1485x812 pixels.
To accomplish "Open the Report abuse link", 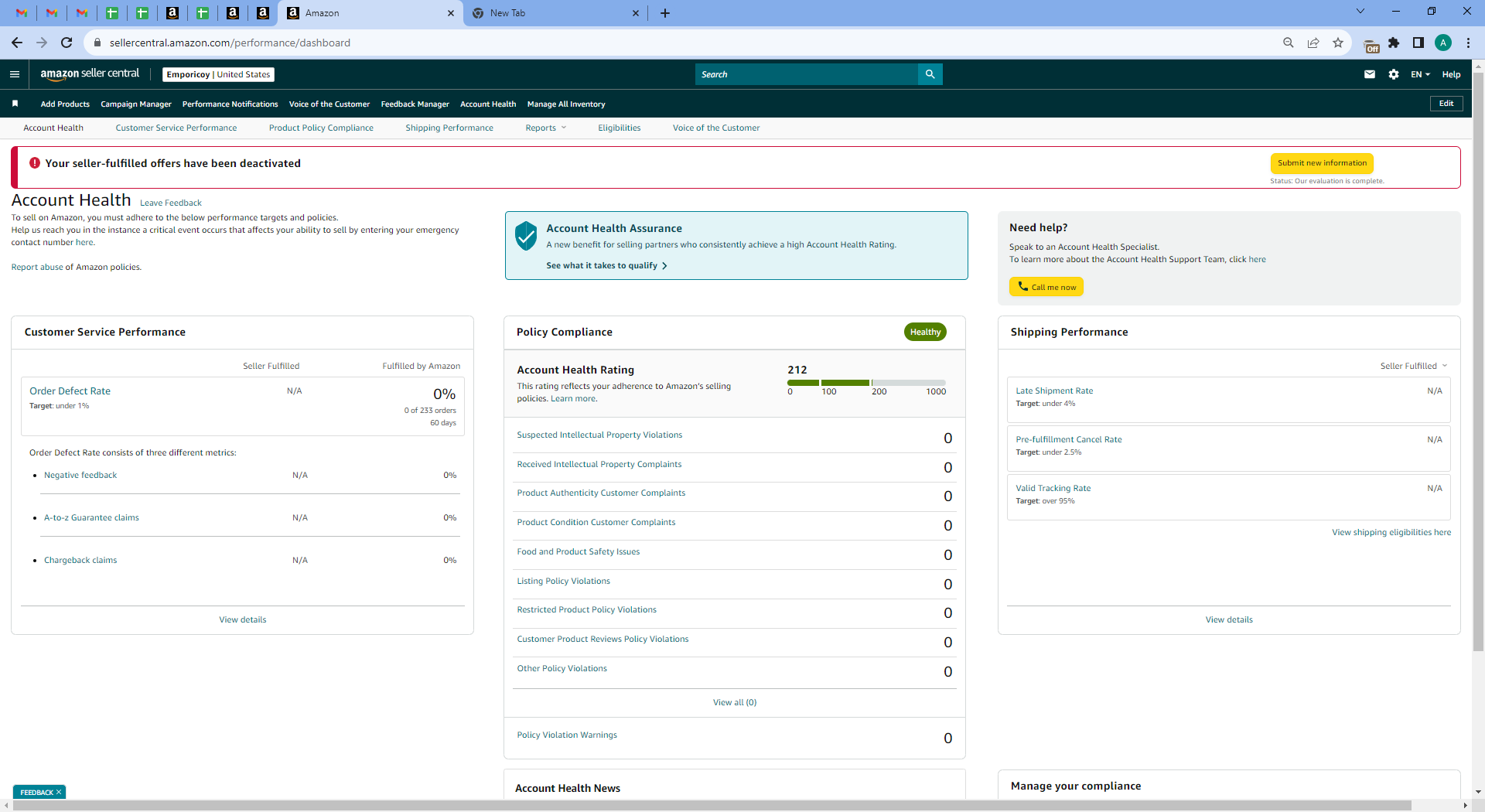I will point(37,268).
